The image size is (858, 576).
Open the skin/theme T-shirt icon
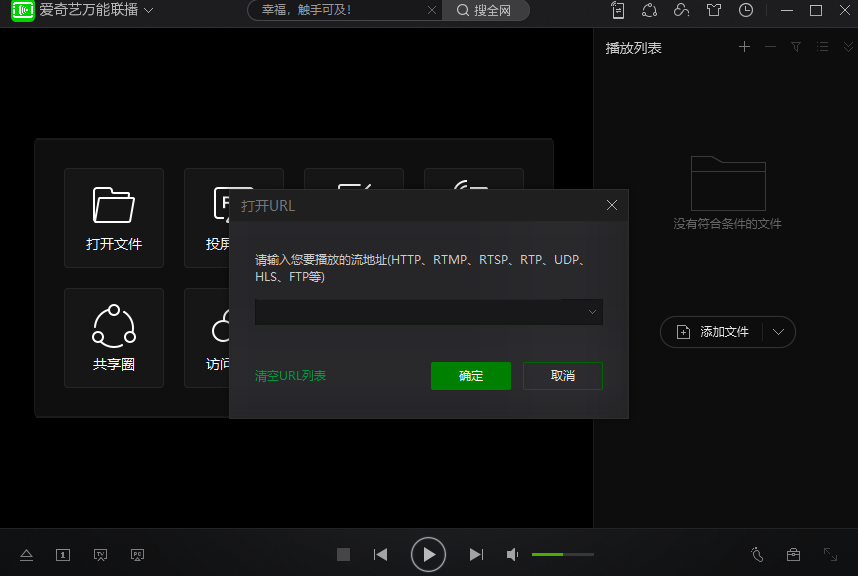click(x=714, y=10)
